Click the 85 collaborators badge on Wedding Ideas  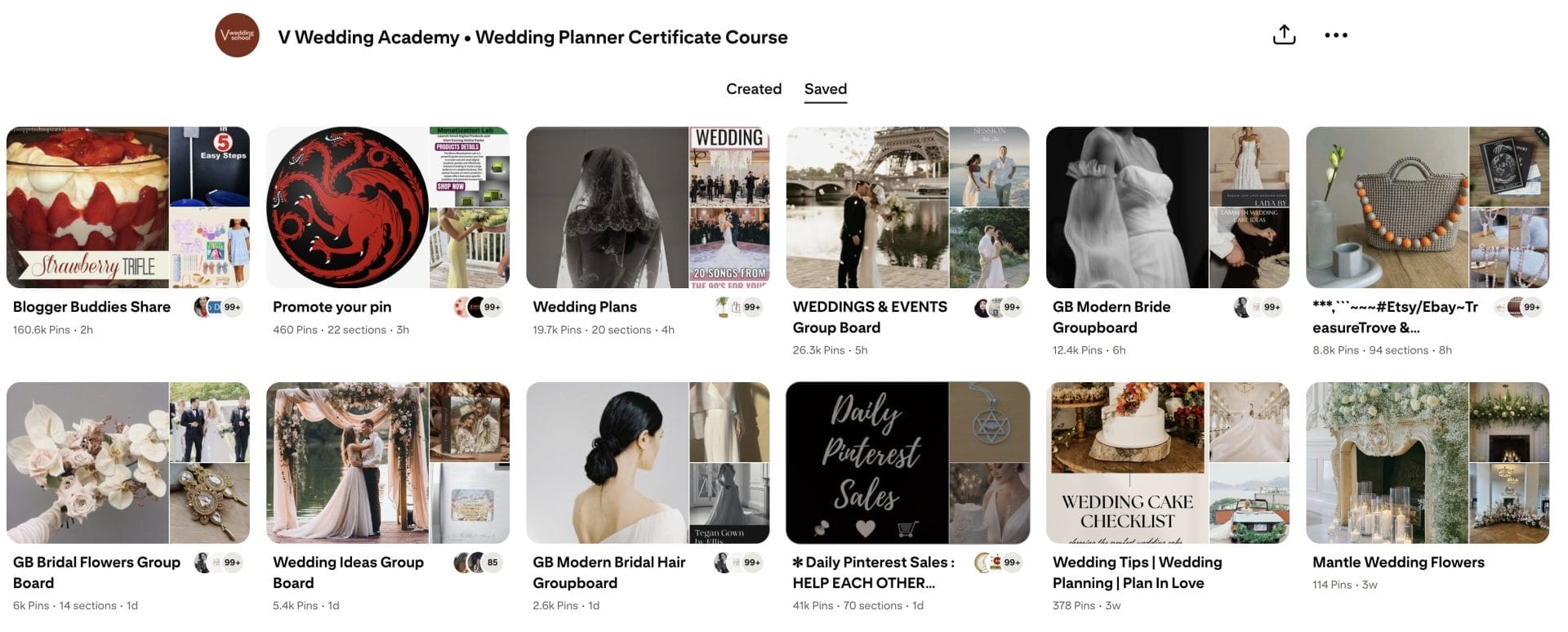492,563
